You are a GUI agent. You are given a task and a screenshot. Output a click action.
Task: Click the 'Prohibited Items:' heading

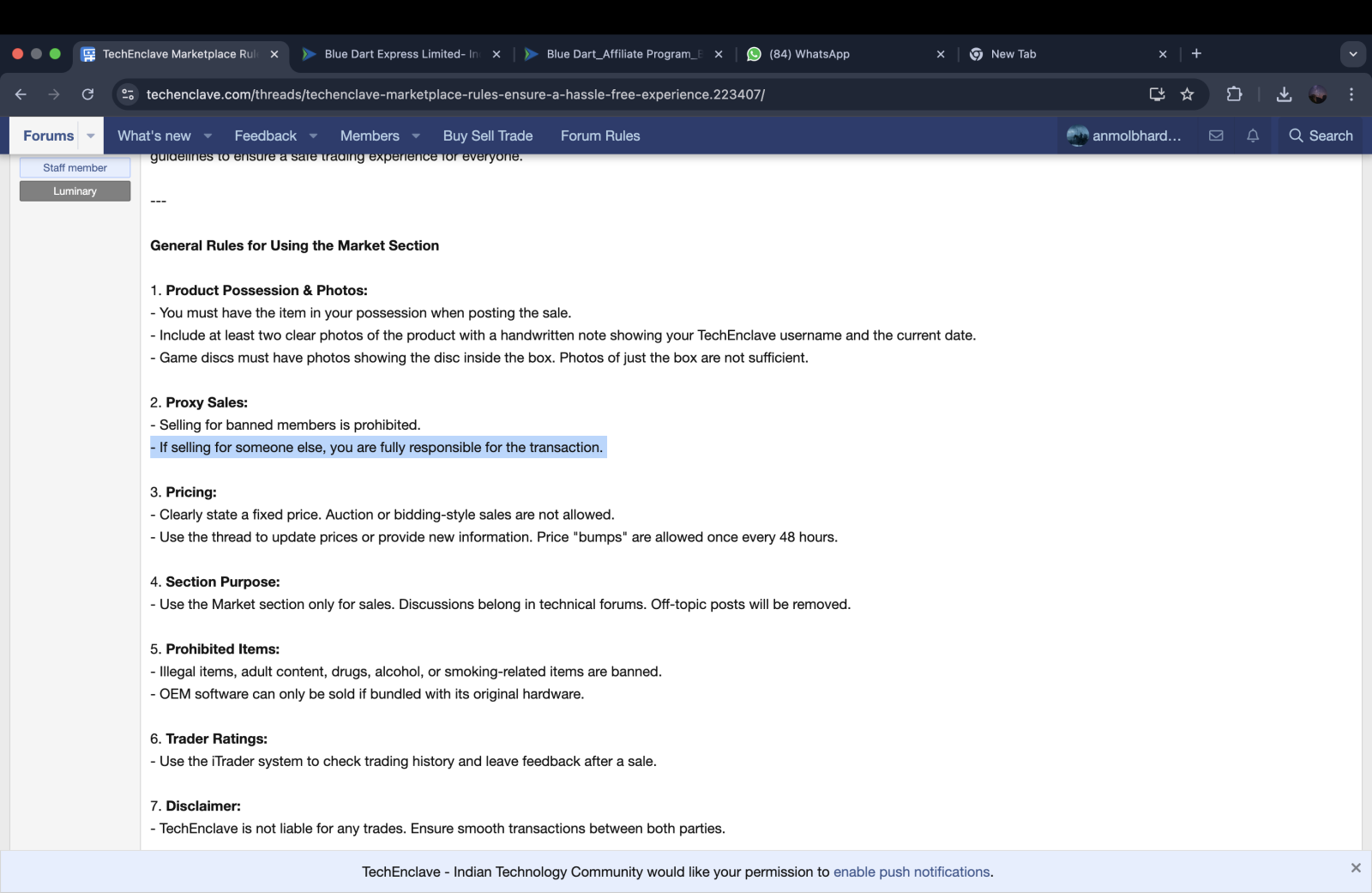coord(223,649)
